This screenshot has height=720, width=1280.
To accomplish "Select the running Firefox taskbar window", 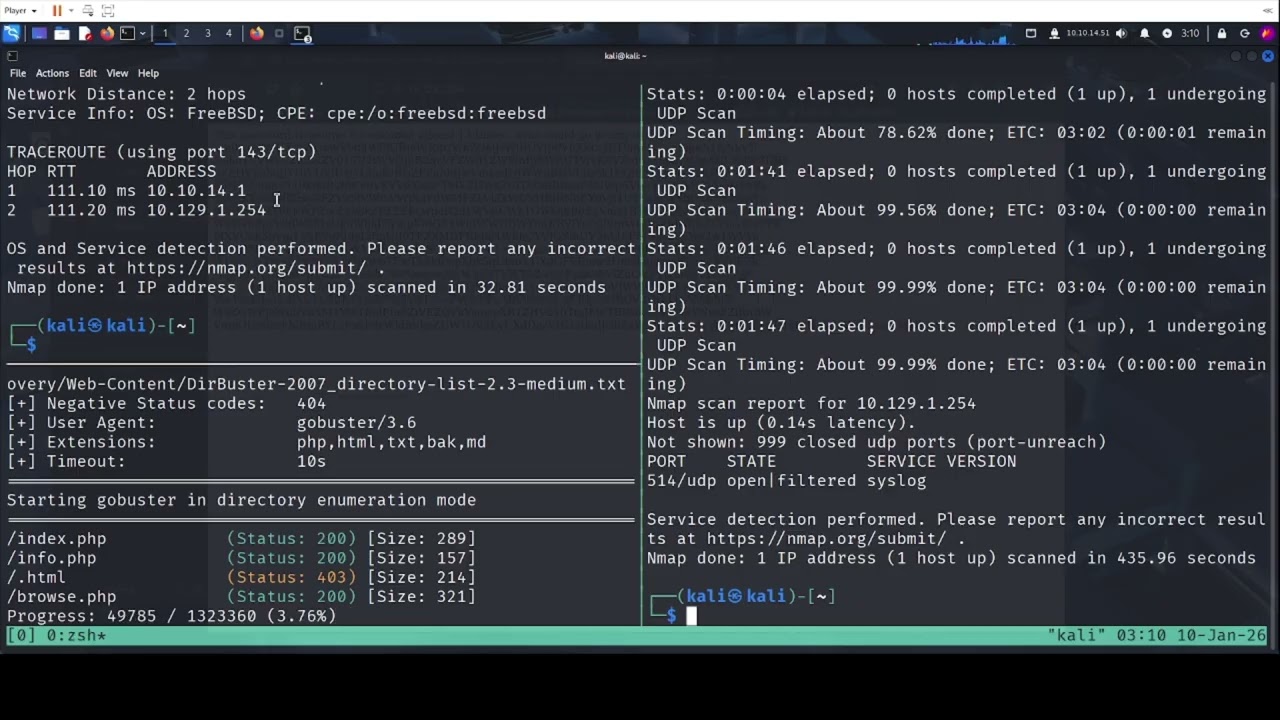I will [x=257, y=33].
